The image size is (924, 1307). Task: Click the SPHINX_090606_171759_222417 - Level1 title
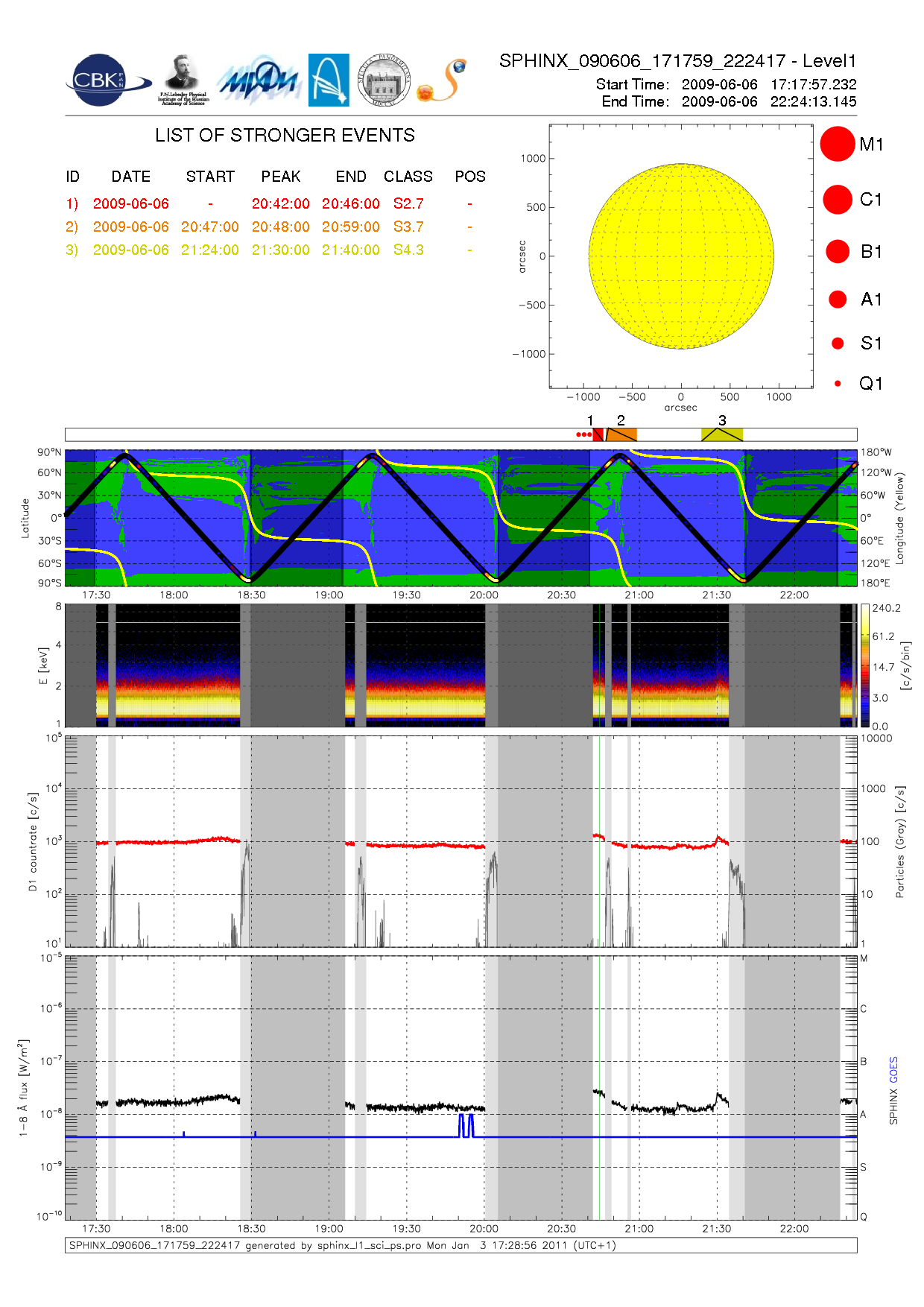click(677, 61)
